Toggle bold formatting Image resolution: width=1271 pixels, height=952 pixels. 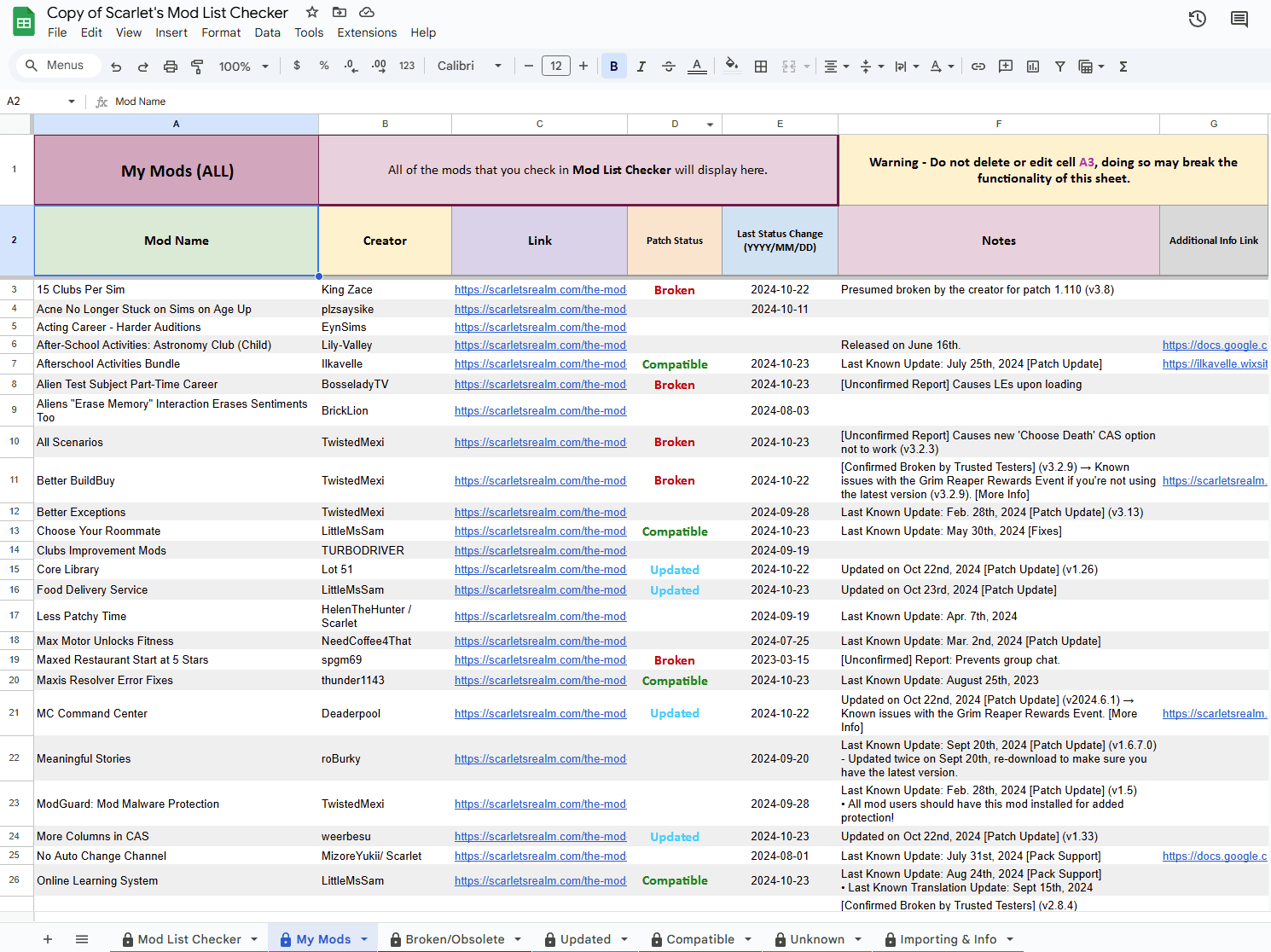pos(613,66)
